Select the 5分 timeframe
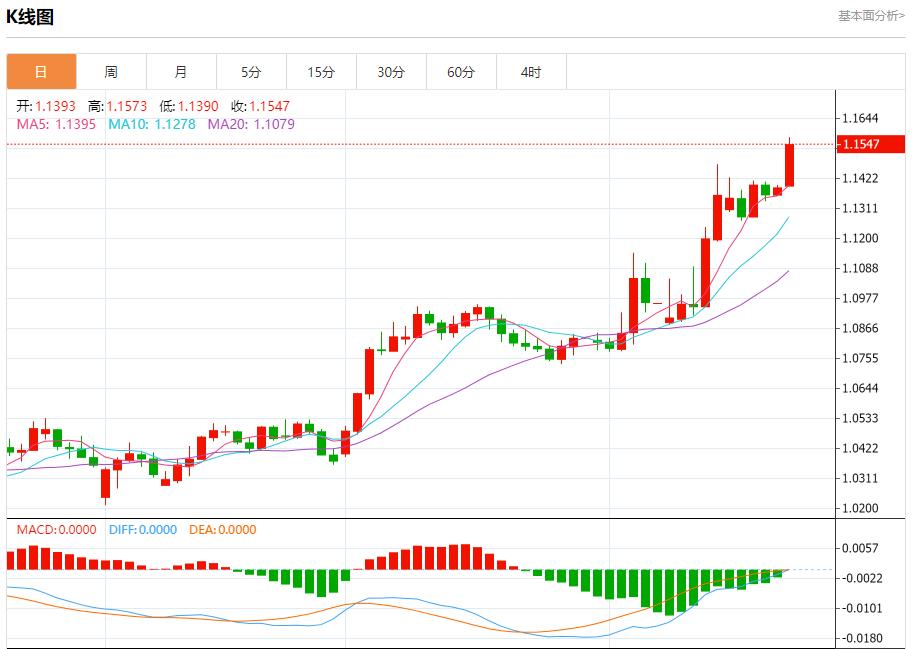 [x=250, y=72]
